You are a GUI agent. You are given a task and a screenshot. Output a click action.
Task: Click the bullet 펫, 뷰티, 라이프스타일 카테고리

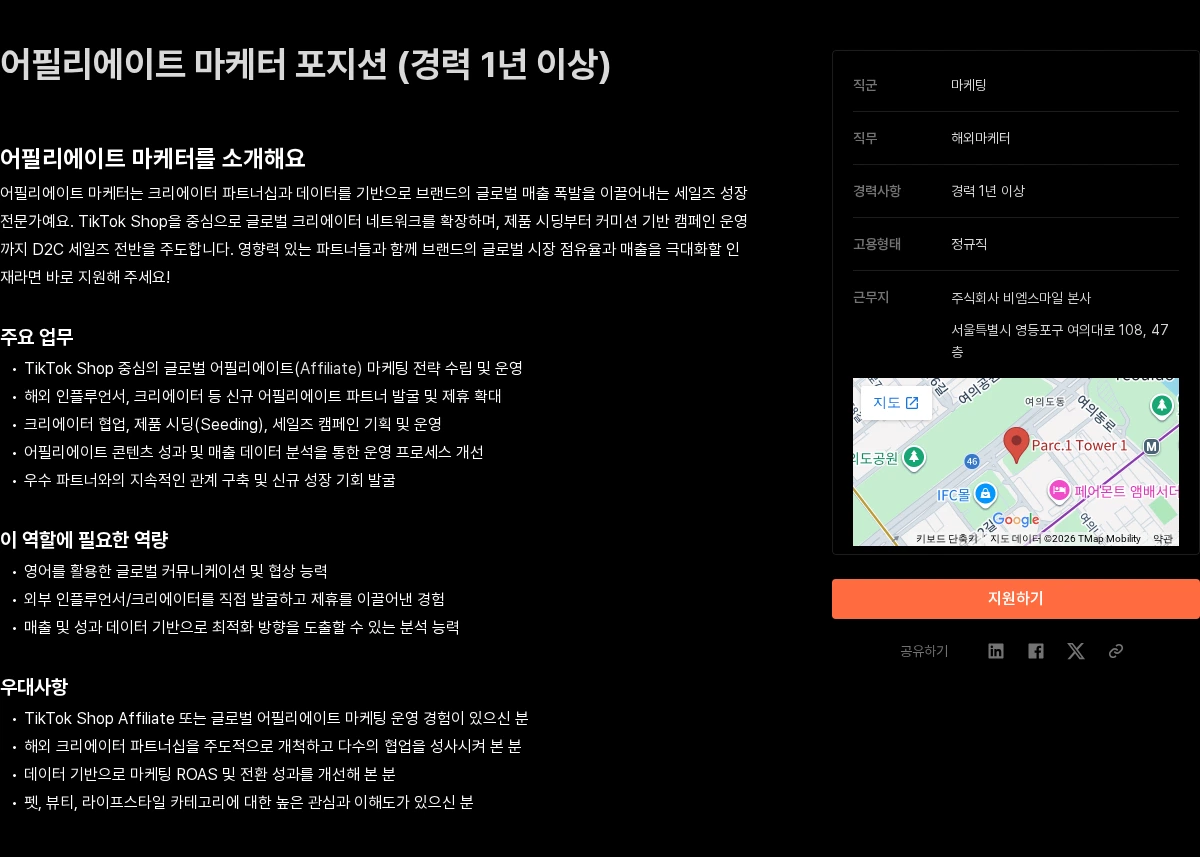point(249,802)
